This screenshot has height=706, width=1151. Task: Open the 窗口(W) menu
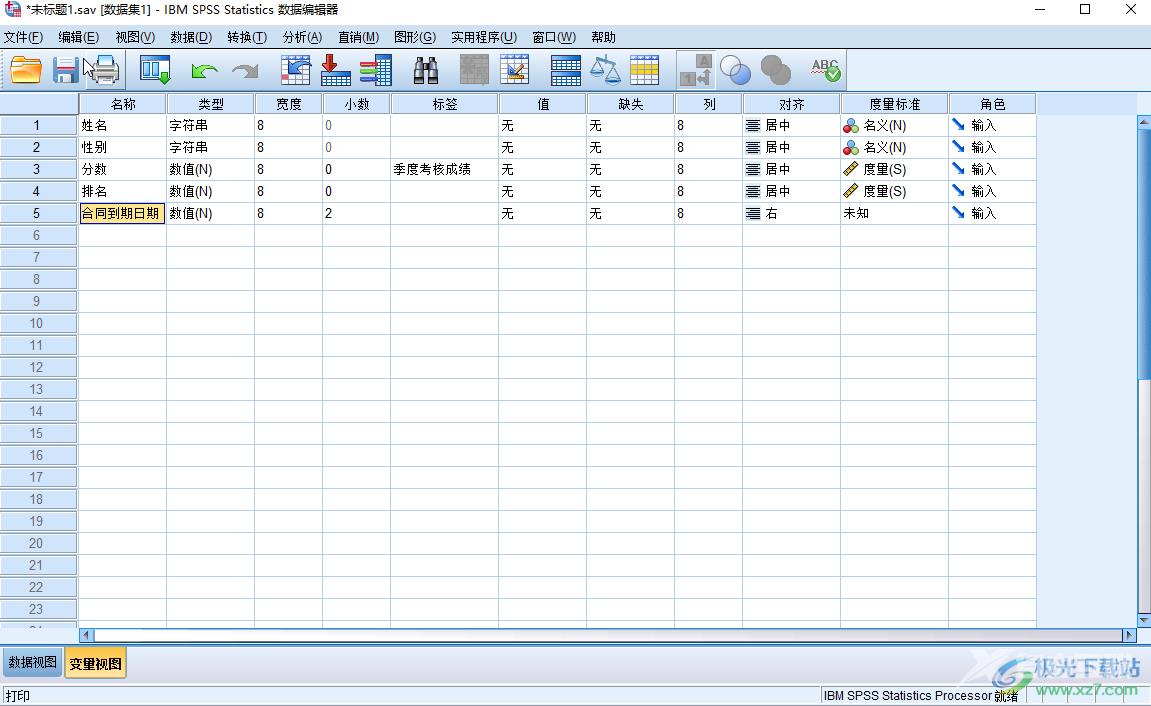(554, 37)
